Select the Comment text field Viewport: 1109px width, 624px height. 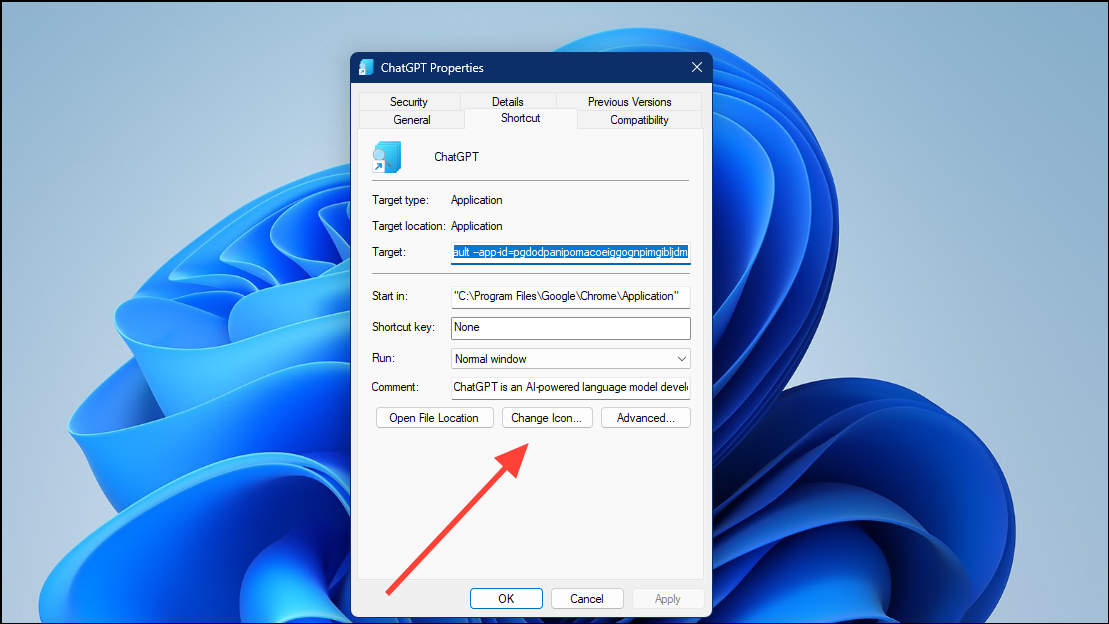pos(570,387)
